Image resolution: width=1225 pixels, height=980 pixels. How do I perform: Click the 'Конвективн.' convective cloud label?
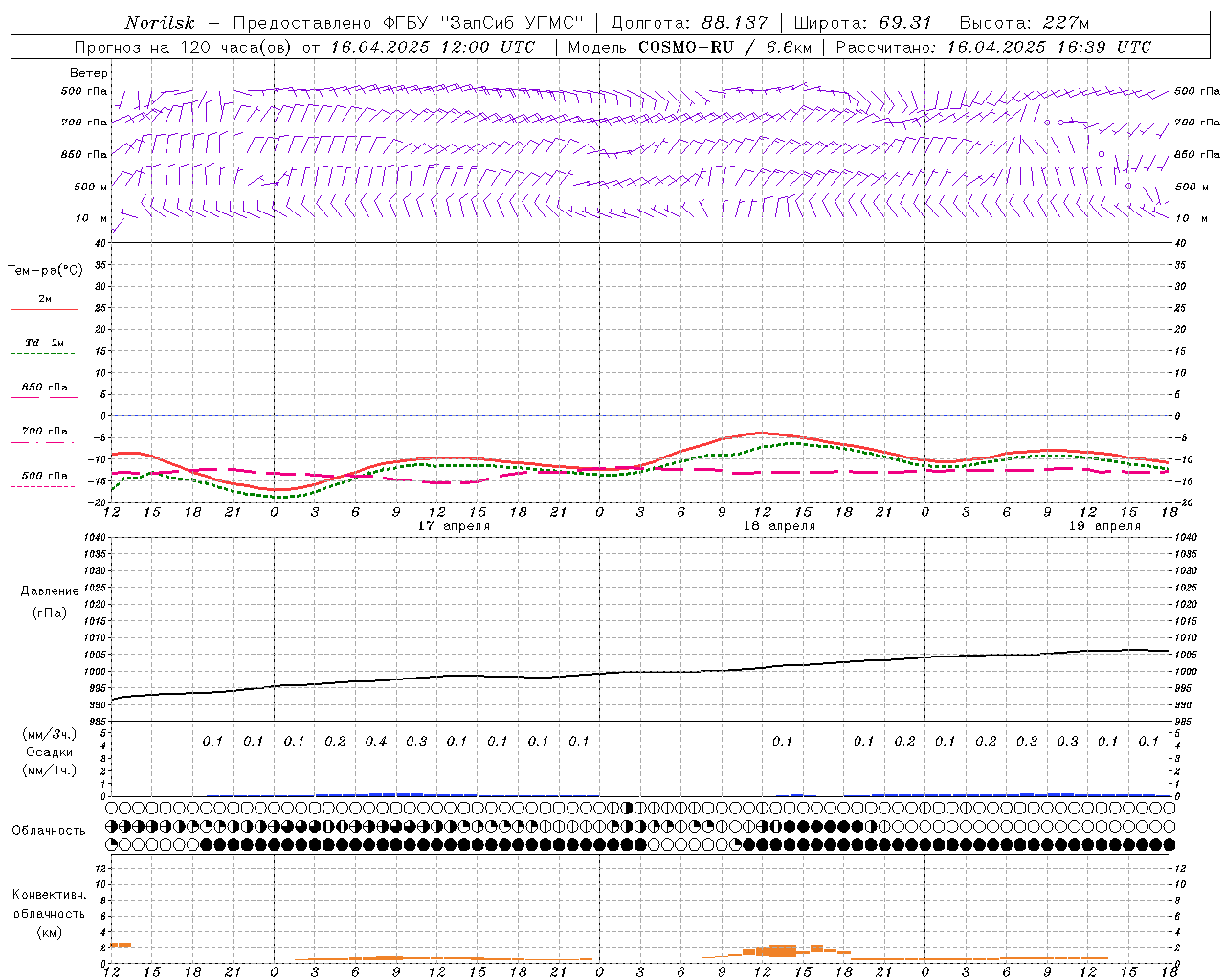click(49, 895)
